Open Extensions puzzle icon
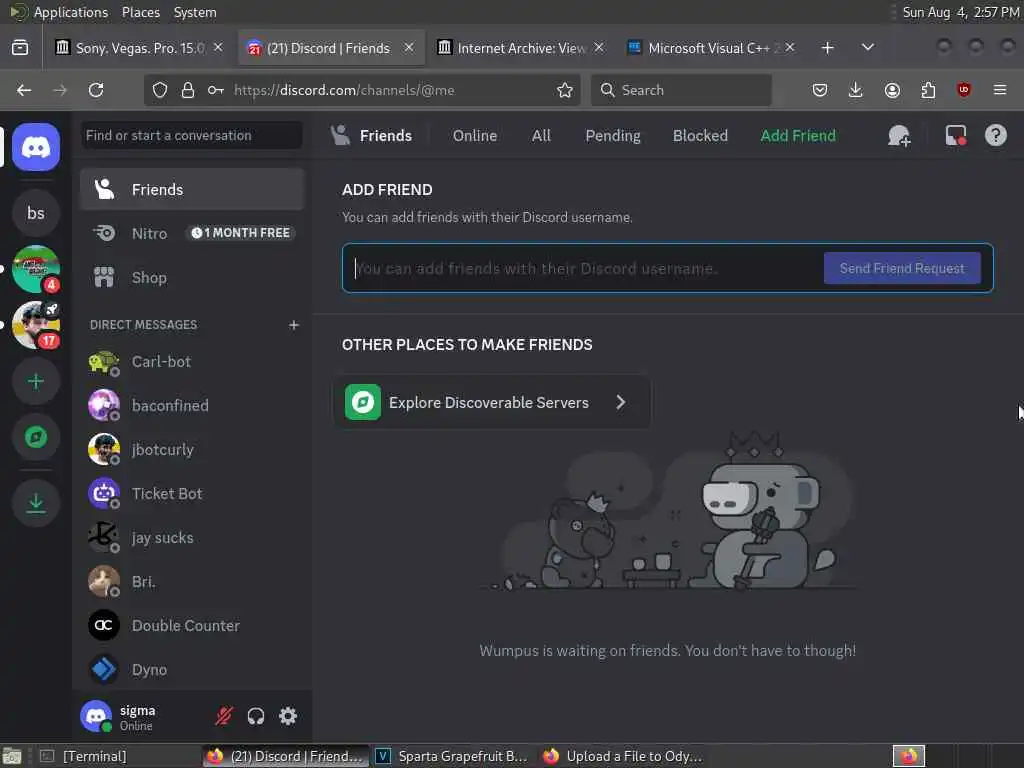Image resolution: width=1024 pixels, height=768 pixels. [928, 90]
